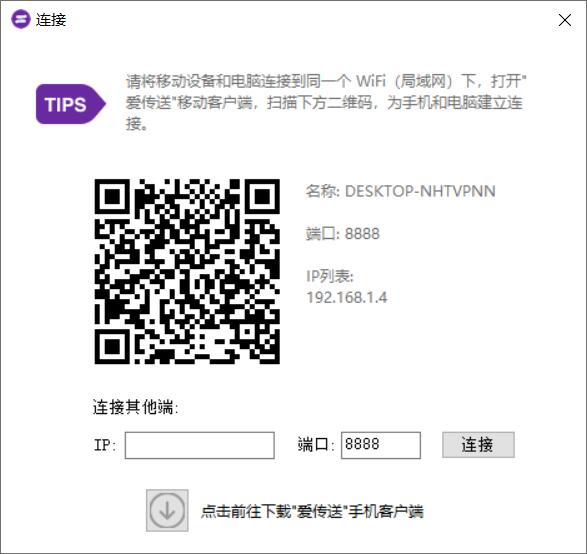
Task: Click the 连接 window title text
Action: coord(51,20)
